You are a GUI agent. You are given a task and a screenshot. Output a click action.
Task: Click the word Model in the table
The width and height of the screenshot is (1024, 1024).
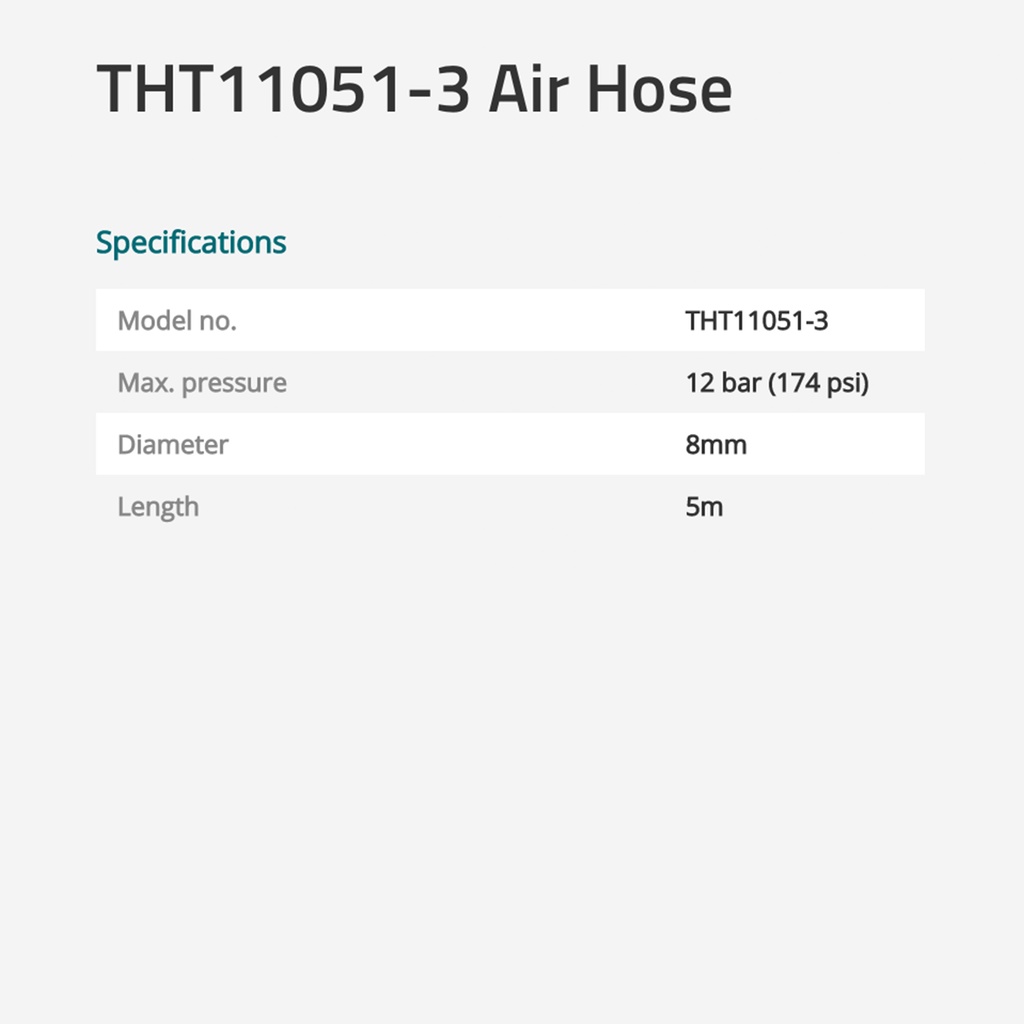pyautogui.click(x=151, y=321)
